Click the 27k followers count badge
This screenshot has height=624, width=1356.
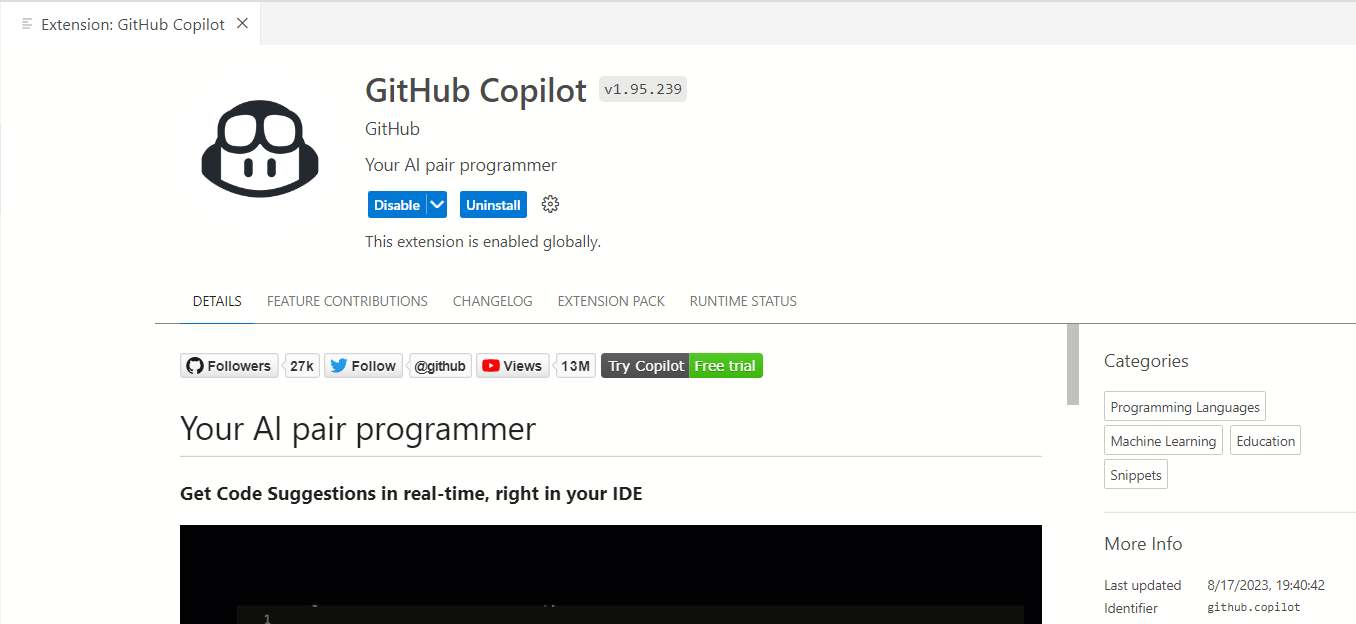302,365
